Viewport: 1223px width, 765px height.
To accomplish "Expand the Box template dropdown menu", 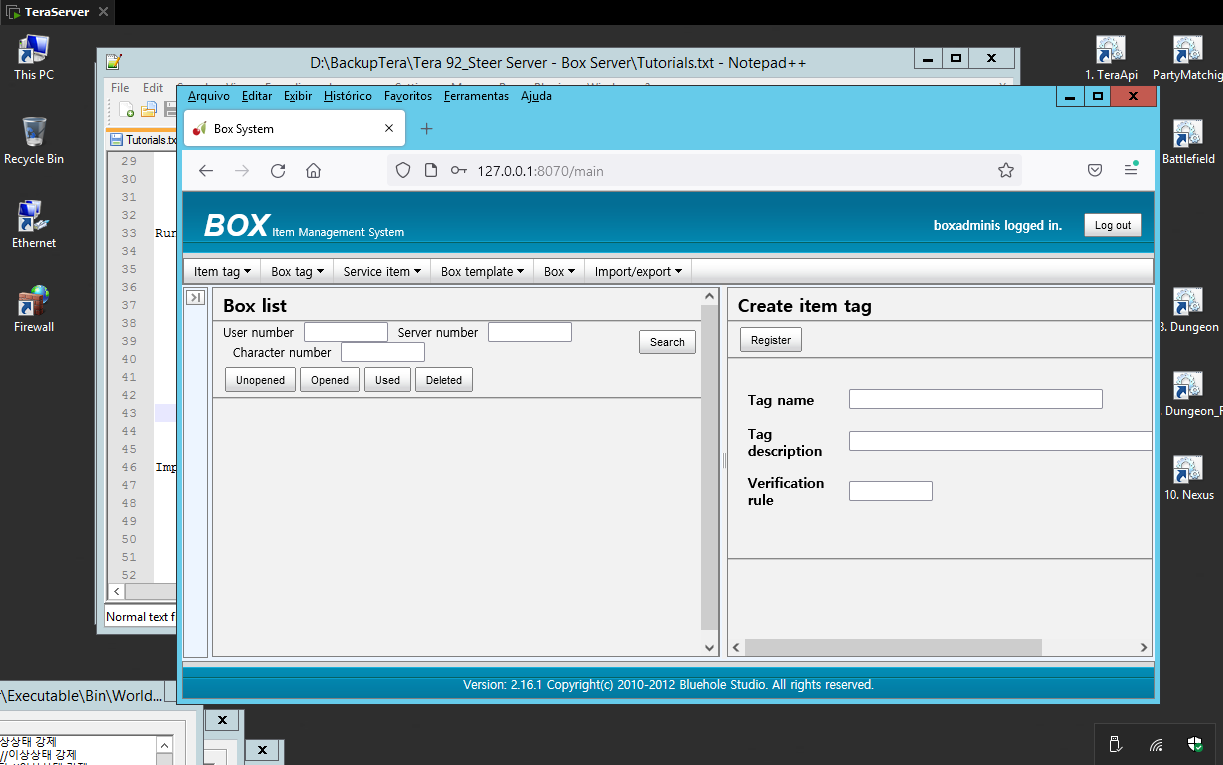I will (x=482, y=271).
